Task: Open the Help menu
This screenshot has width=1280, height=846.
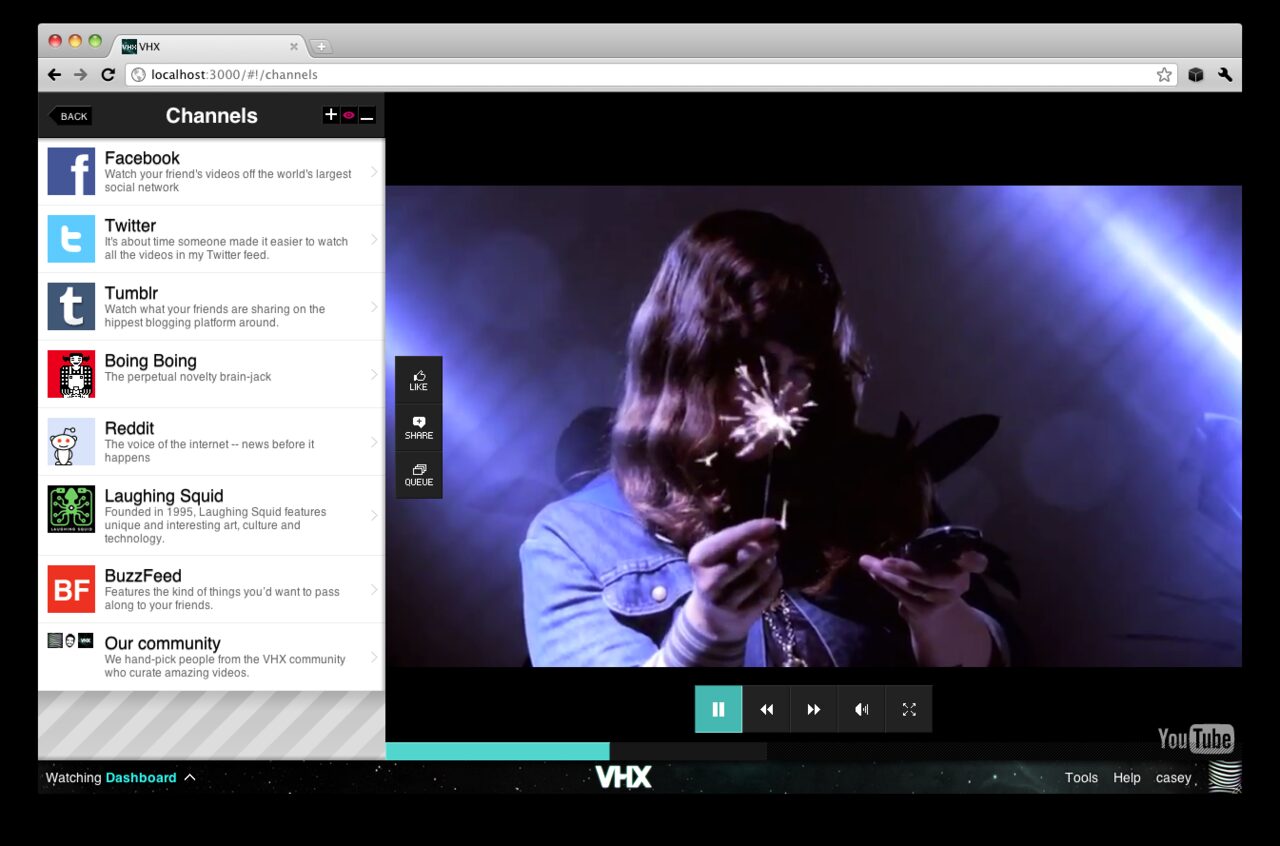Action: 1127,777
